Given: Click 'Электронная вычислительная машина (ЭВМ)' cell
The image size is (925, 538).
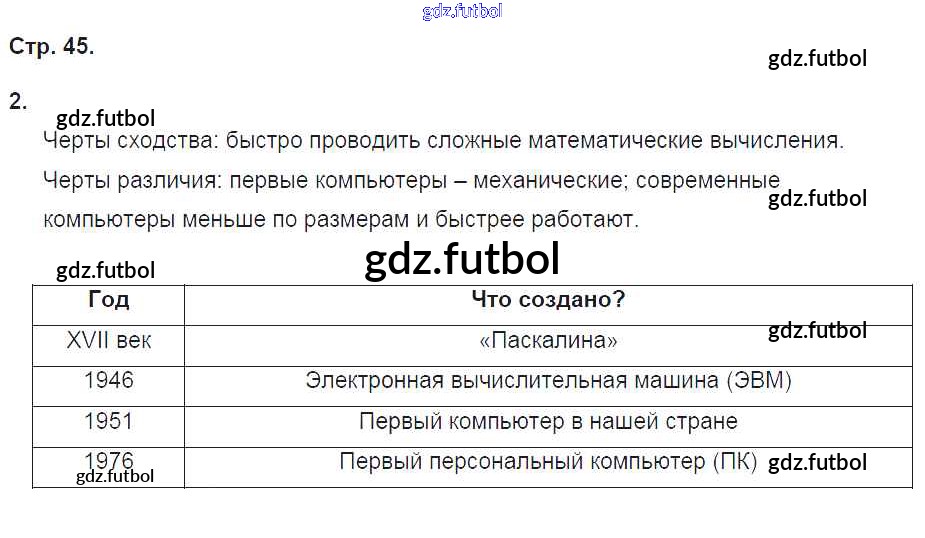Looking at the screenshot, I should (548, 381).
